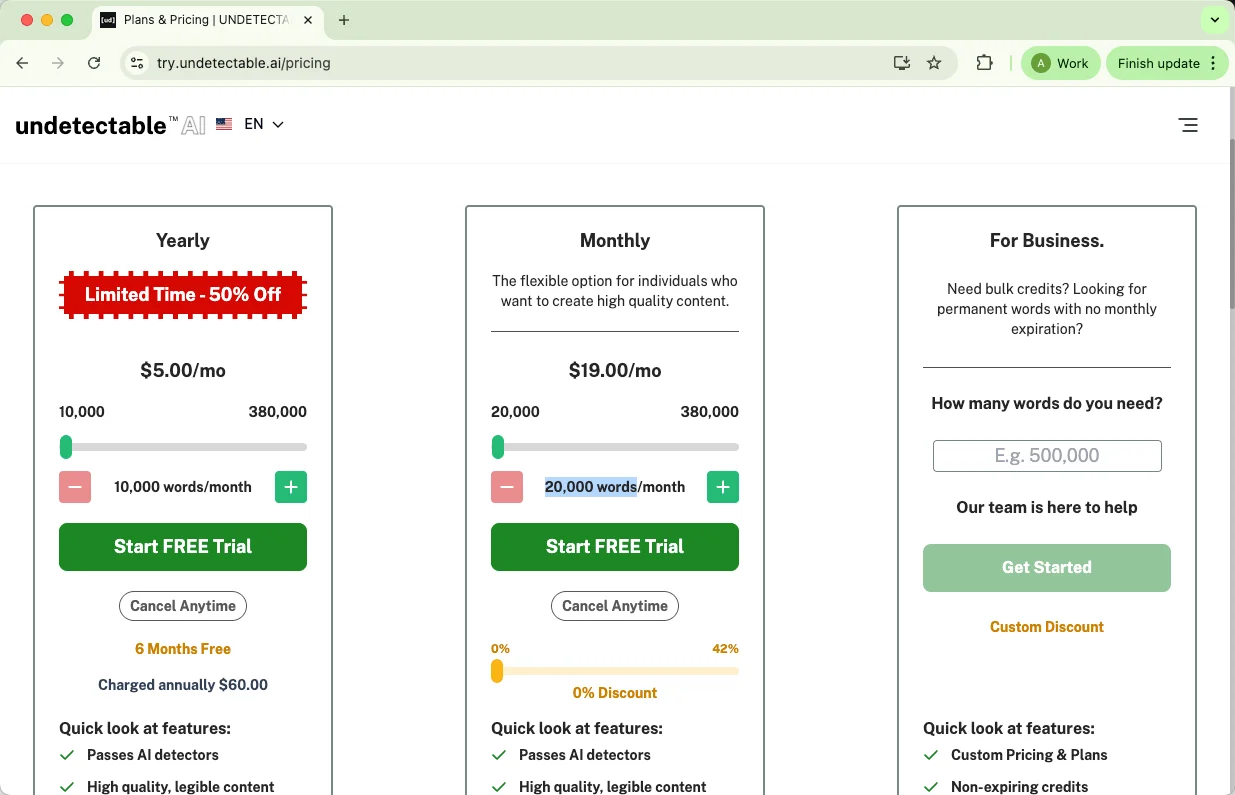This screenshot has width=1235, height=795.
Task: View site information icon in address bar
Action: 138,63
